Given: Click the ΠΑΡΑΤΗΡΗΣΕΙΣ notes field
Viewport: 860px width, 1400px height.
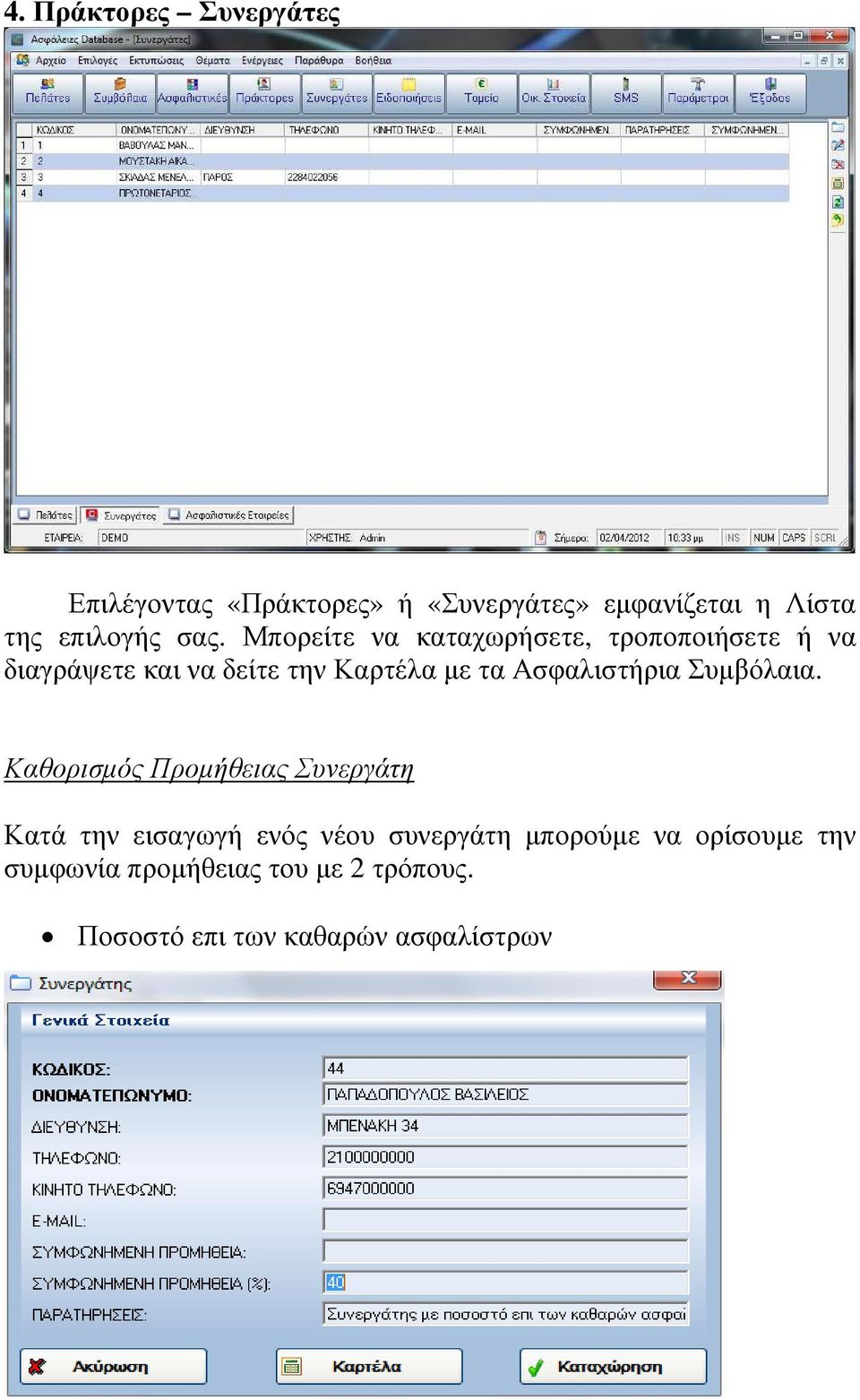Looking at the screenshot, I should click(x=505, y=1314).
